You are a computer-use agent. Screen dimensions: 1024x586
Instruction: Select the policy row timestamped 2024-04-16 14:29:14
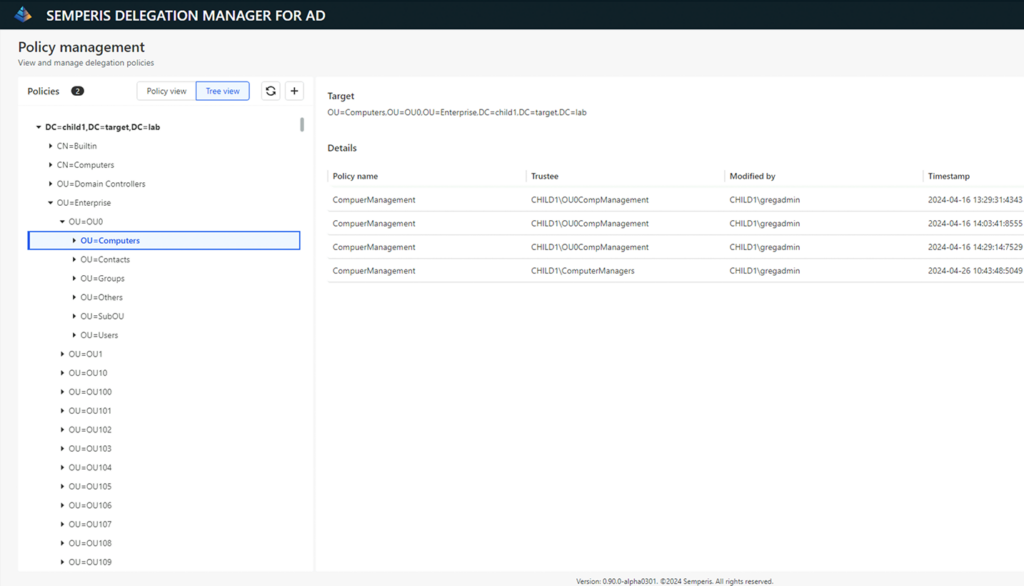[675, 247]
